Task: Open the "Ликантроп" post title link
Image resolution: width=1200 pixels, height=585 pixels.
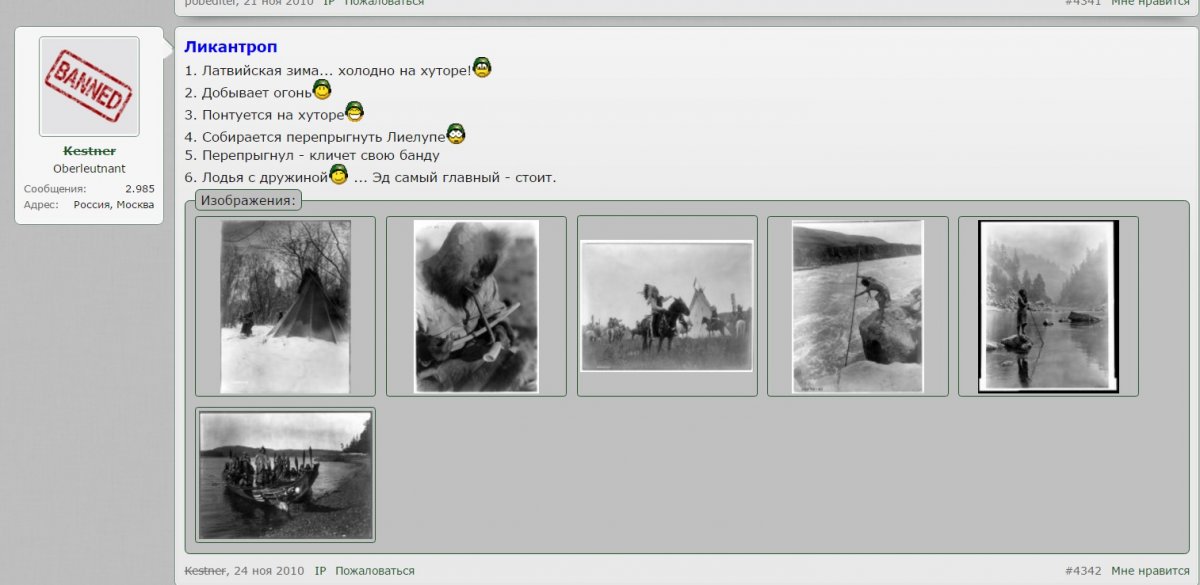Action: pyautogui.click(x=231, y=47)
